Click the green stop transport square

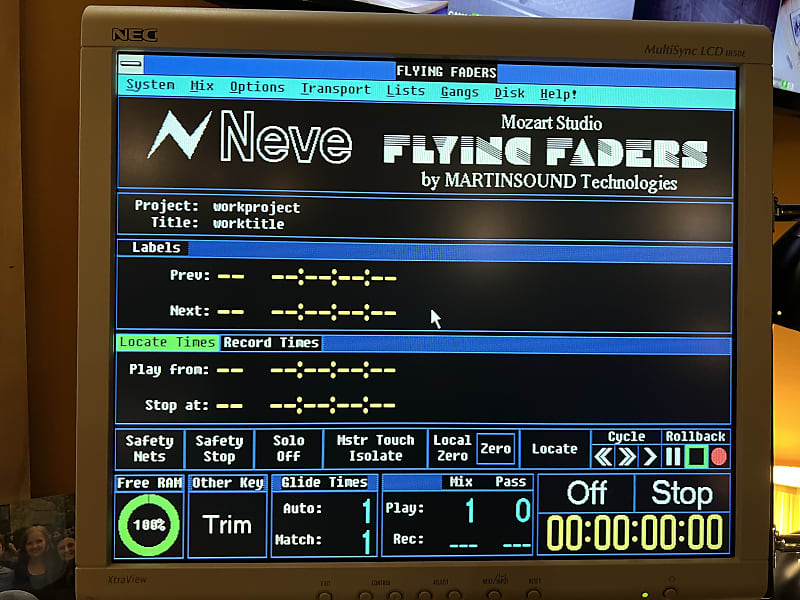[x=696, y=456]
